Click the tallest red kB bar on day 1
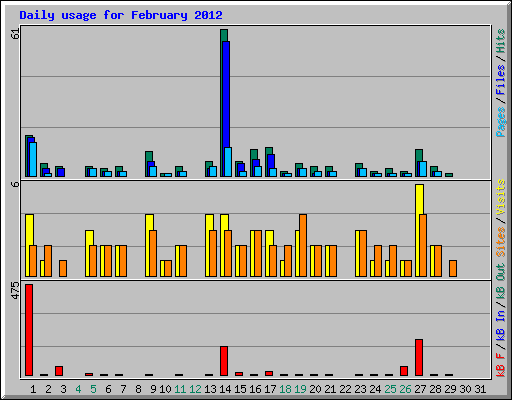This screenshot has width=512, height=400. [x=29, y=330]
